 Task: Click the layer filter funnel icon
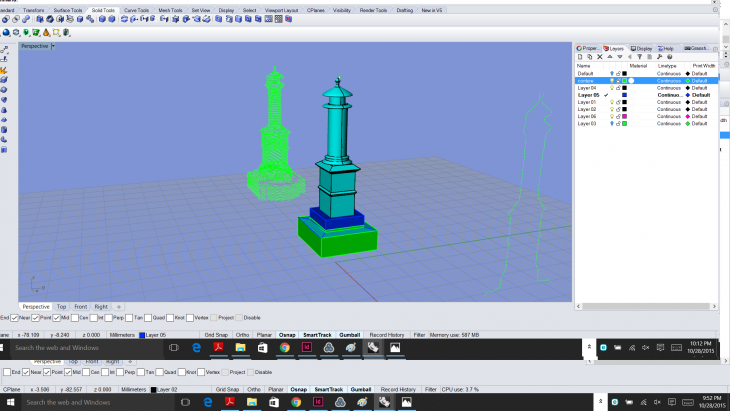[638, 57]
